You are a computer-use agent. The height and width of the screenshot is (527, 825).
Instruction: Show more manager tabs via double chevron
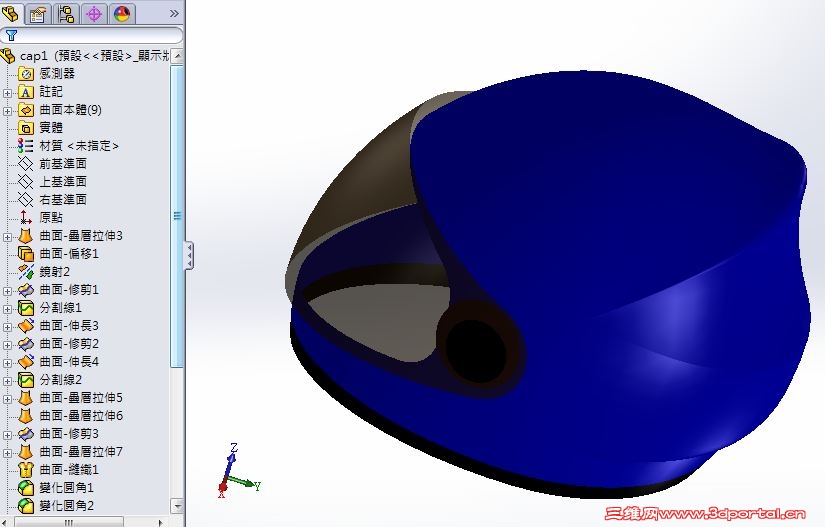(174, 14)
